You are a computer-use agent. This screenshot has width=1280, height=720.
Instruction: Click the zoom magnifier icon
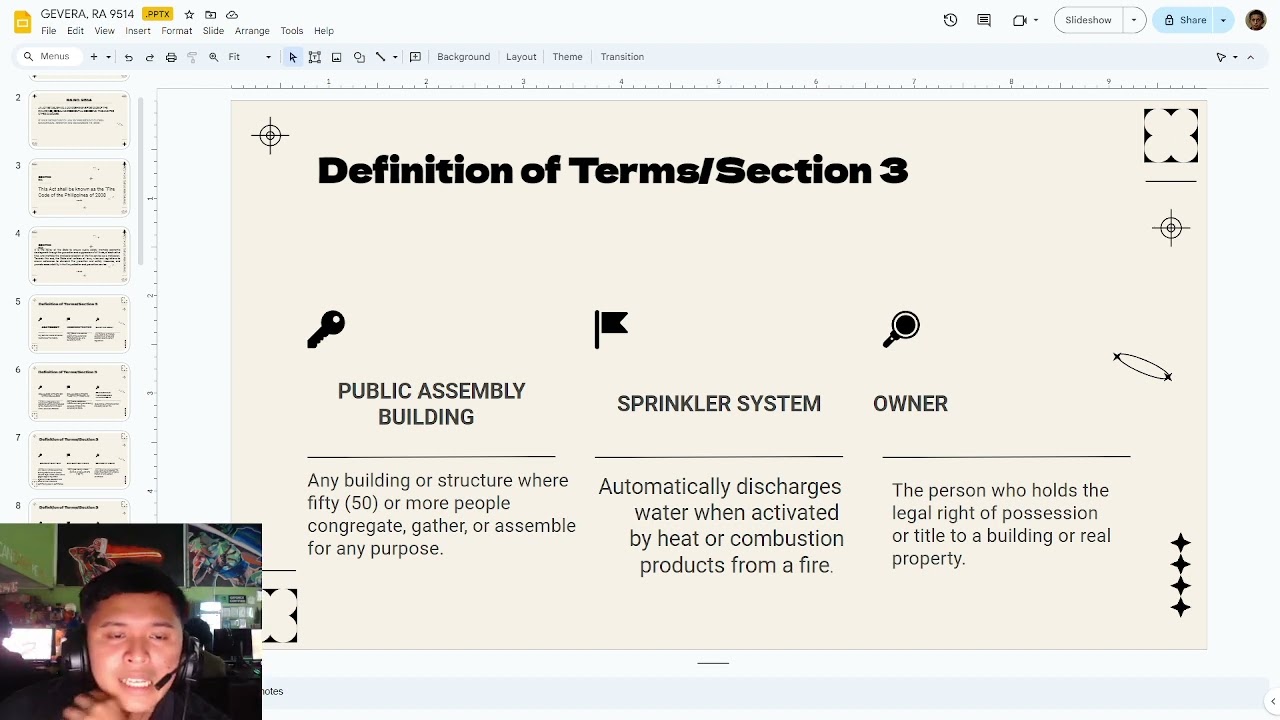coord(213,57)
